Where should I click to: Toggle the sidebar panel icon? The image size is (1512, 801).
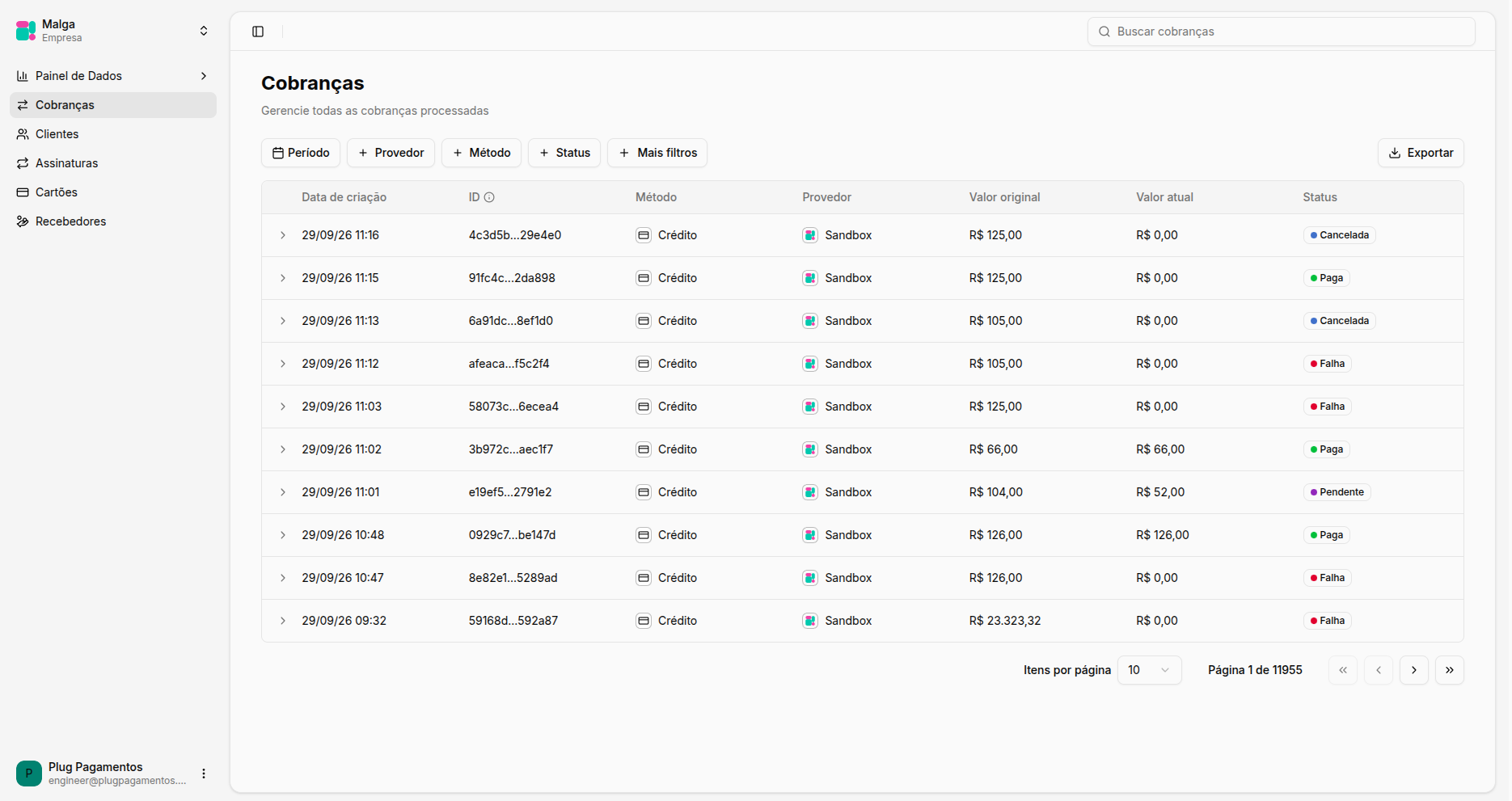click(258, 32)
